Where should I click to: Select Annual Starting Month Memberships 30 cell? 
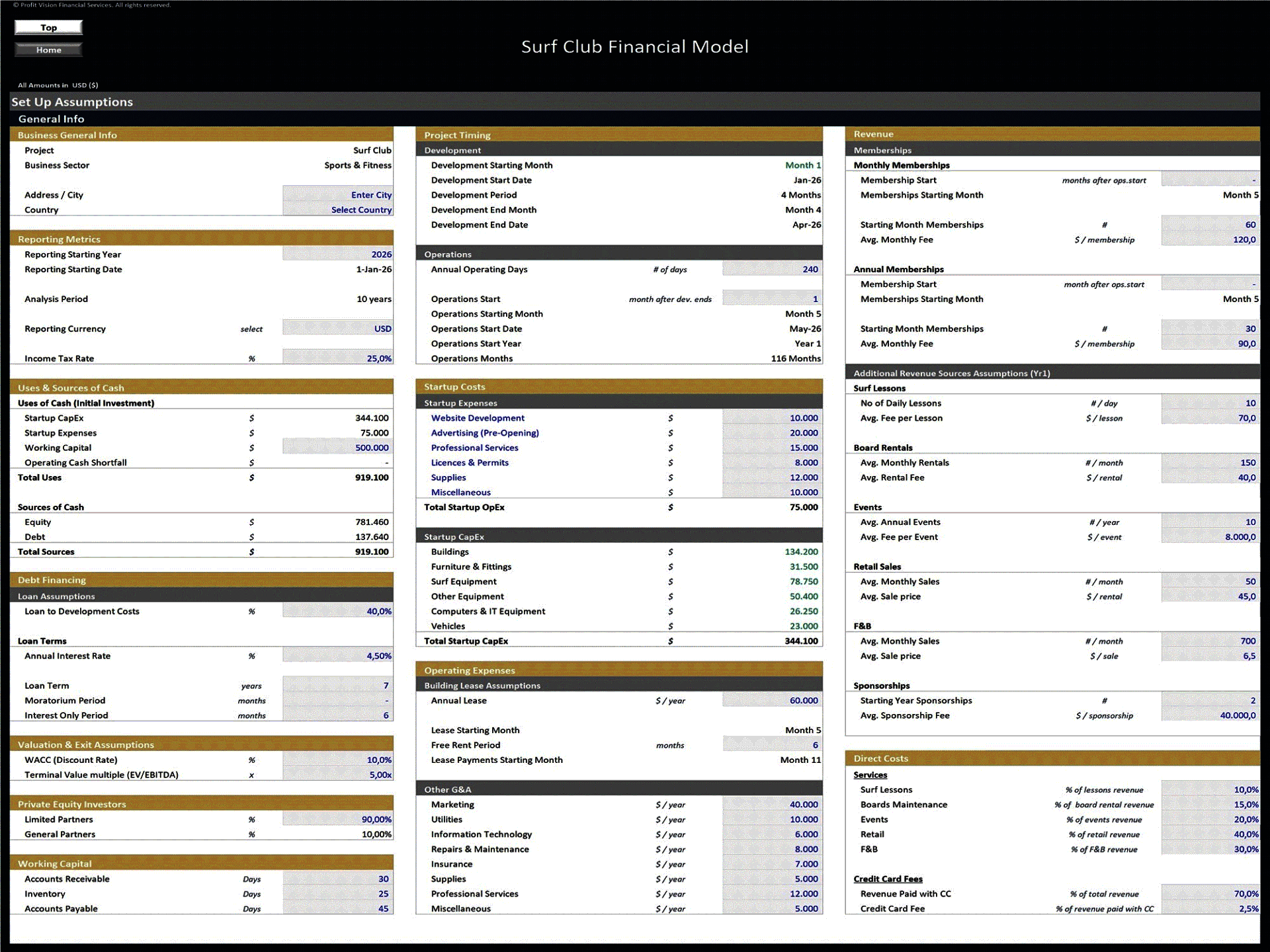[x=1210, y=329]
